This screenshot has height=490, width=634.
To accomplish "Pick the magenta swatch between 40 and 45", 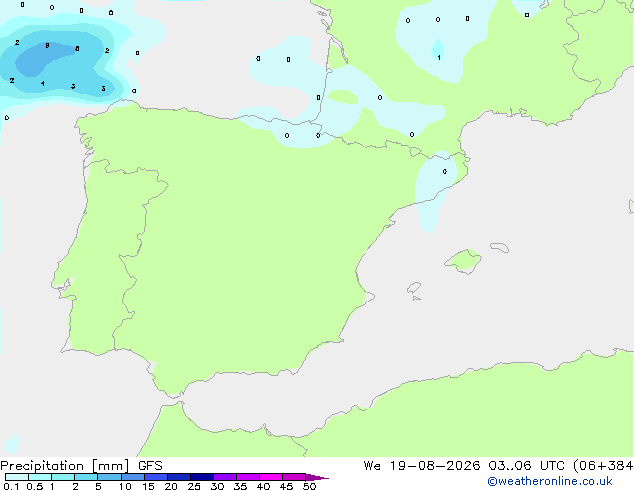I will [271, 477].
